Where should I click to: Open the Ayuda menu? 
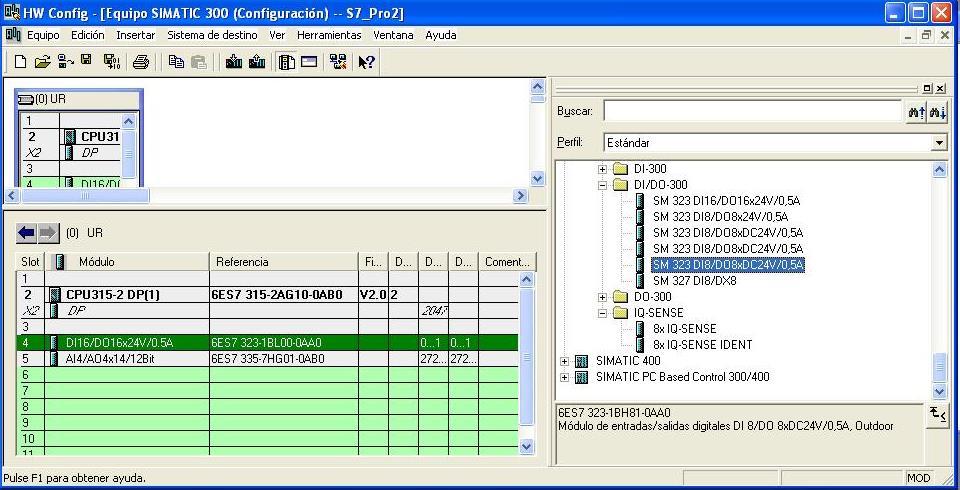[x=441, y=36]
